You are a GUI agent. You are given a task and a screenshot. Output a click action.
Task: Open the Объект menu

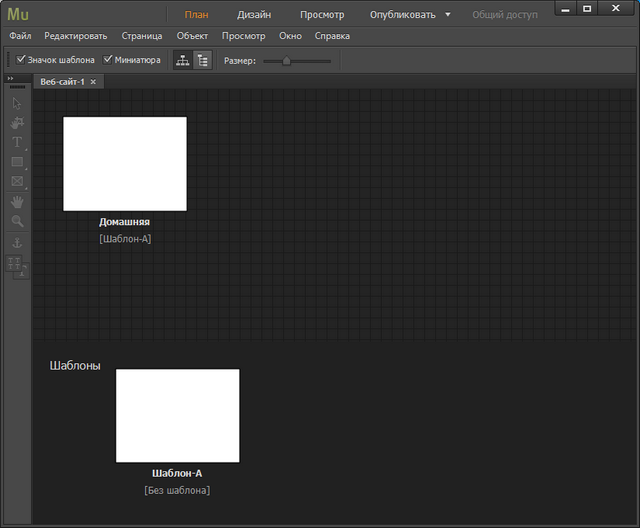pos(192,36)
